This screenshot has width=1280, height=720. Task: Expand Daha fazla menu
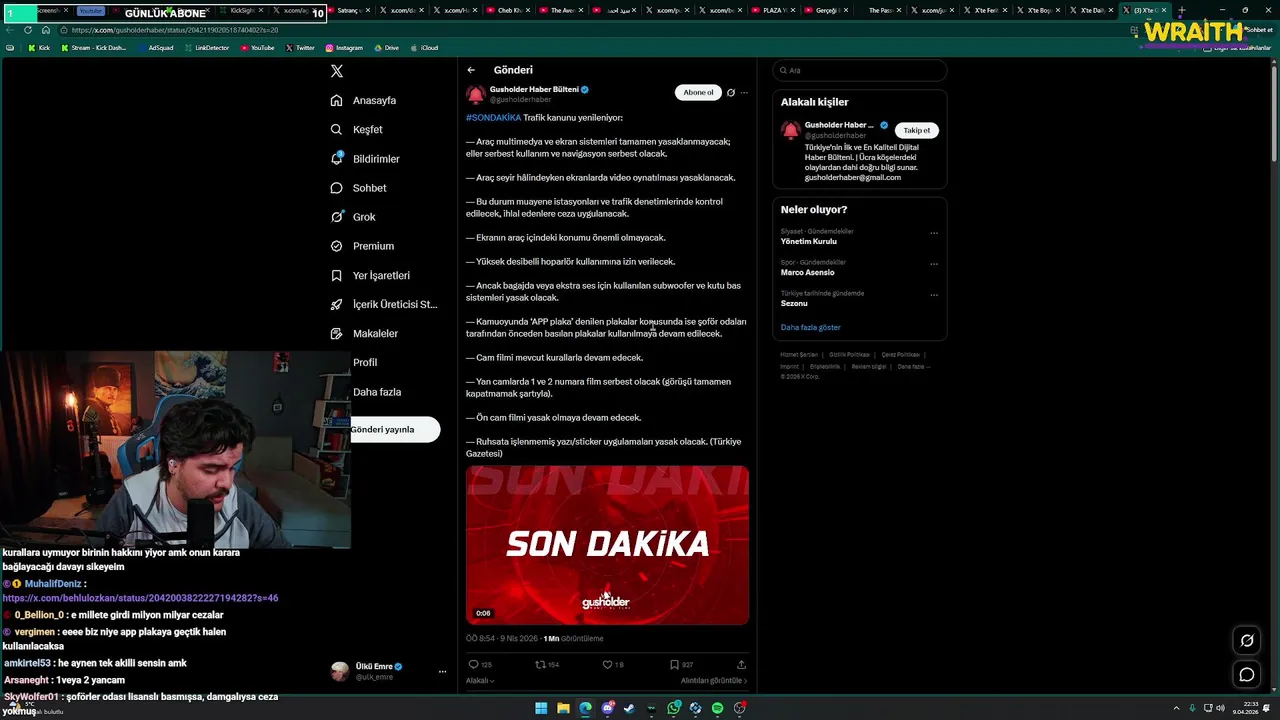pos(377,392)
